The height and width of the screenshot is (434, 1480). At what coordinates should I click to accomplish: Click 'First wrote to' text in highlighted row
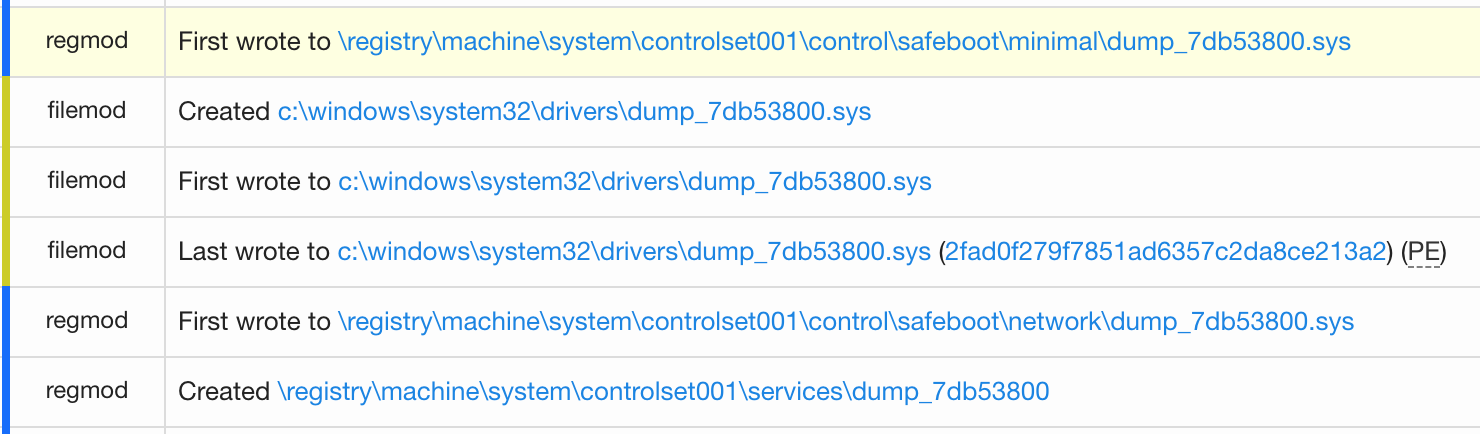click(254, 42)
